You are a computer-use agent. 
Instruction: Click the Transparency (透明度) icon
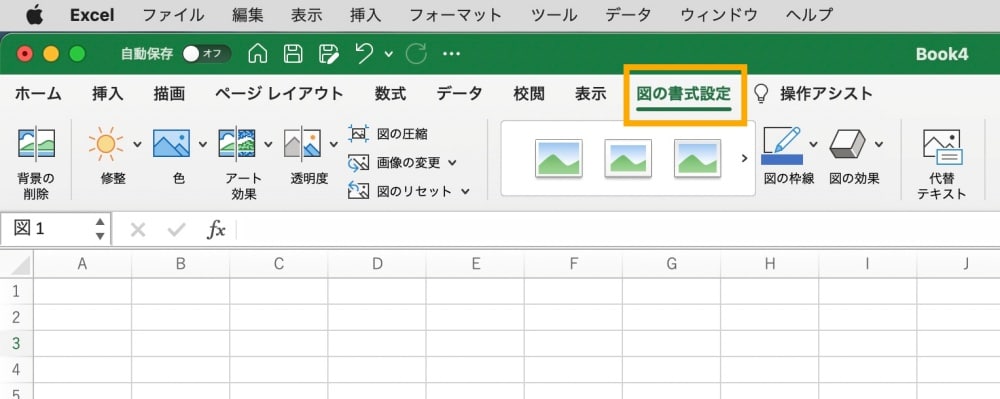coord(302,143)
